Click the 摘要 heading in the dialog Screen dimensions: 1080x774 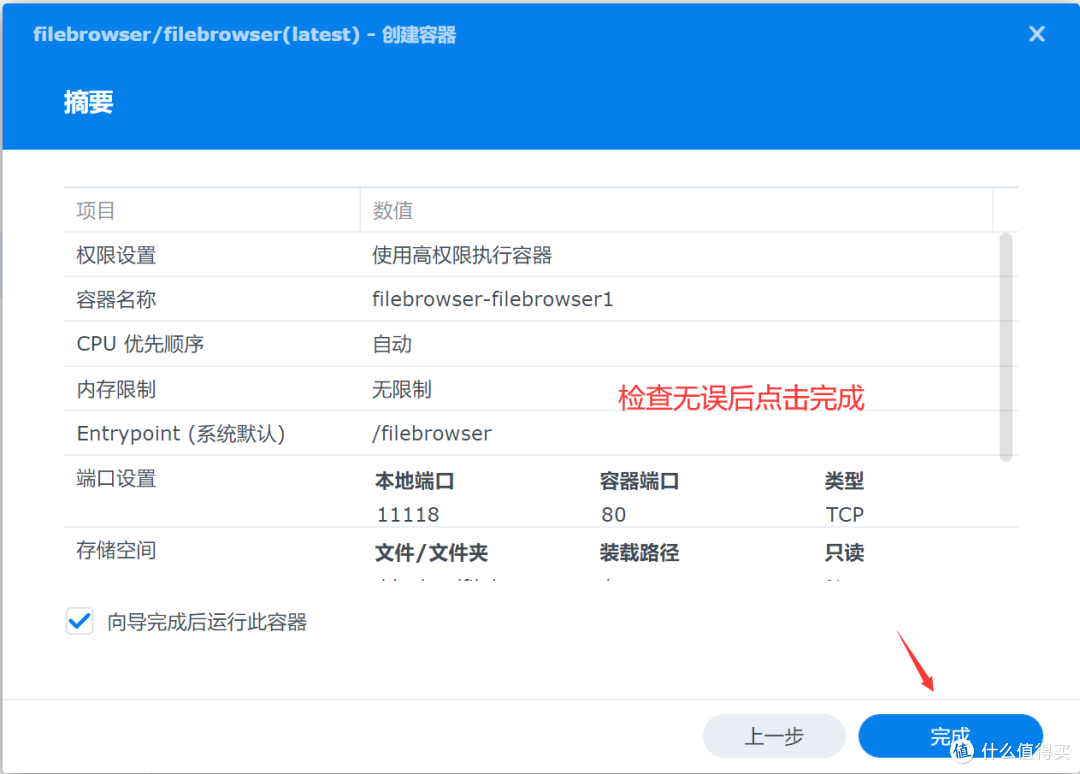(x=88, y=103)
